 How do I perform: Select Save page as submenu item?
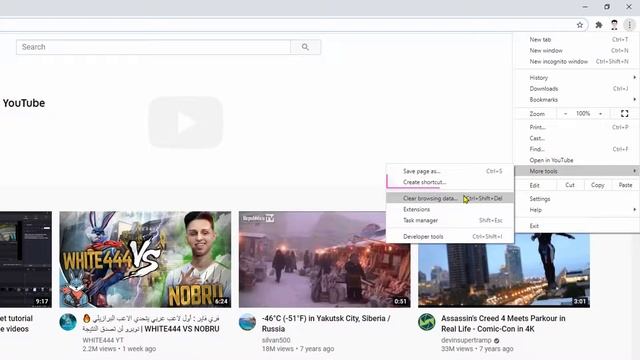[x=450, y=171]
